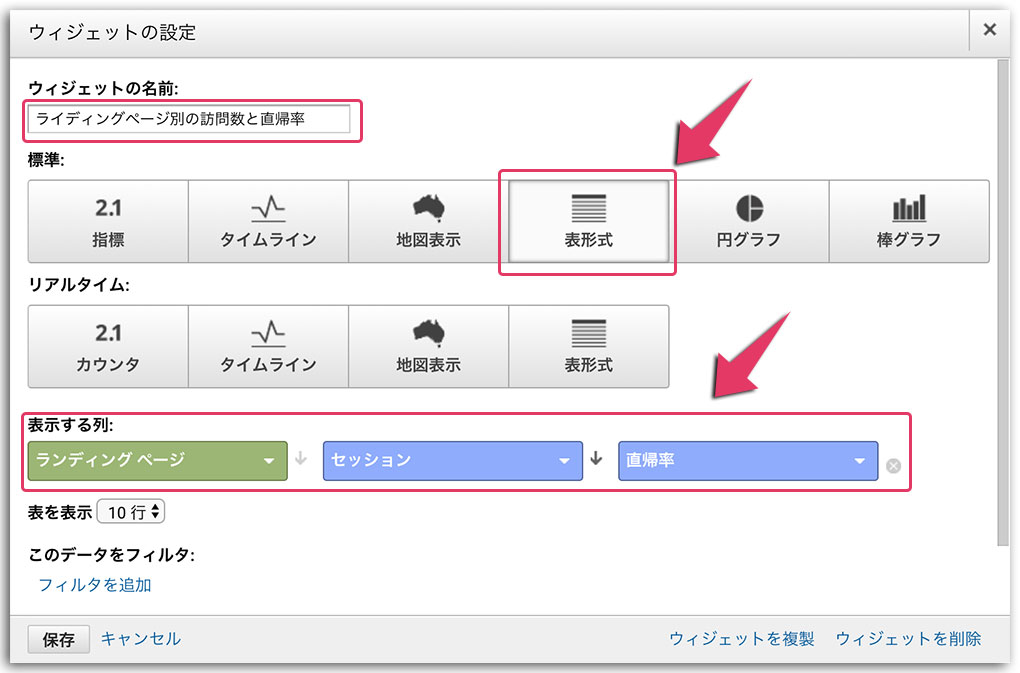
Task: Click the highlighted 表形式 widget icon
Action: (587, 221)
